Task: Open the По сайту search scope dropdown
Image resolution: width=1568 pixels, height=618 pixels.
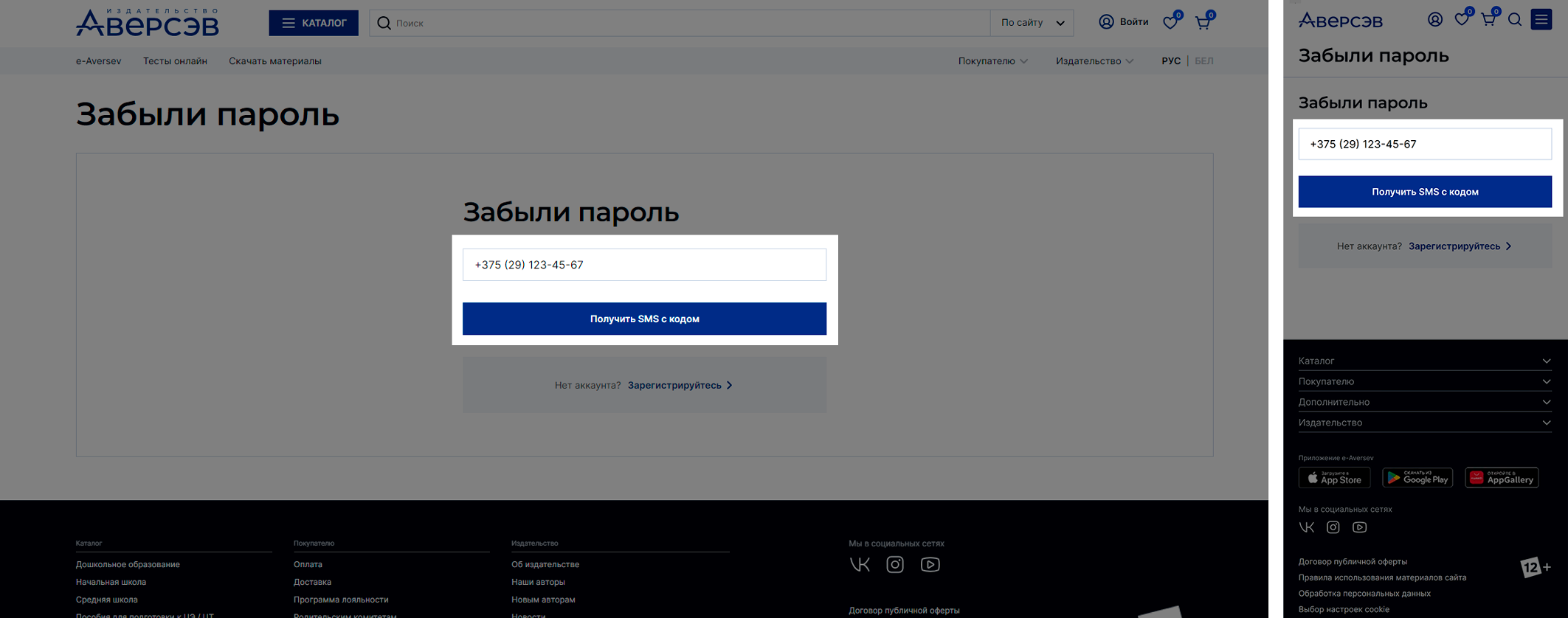Action: click(x=1032, y=23)
